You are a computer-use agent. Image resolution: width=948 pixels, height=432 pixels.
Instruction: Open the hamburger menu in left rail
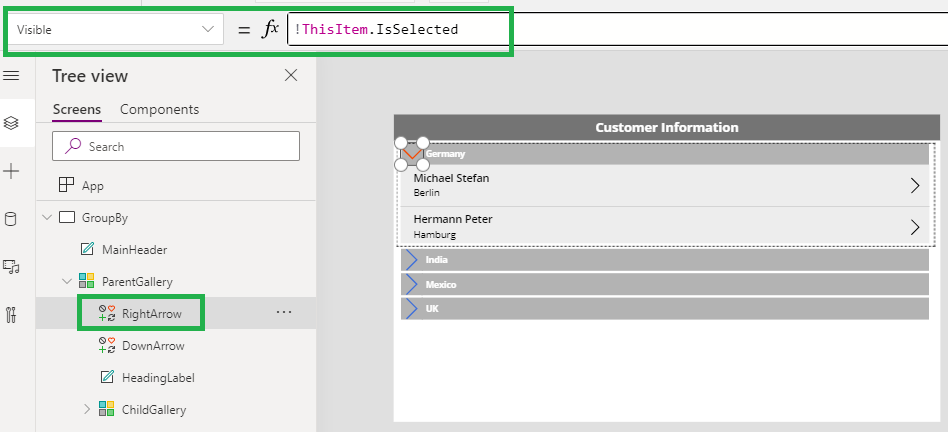pyautogui.click(x=11, y=76)
